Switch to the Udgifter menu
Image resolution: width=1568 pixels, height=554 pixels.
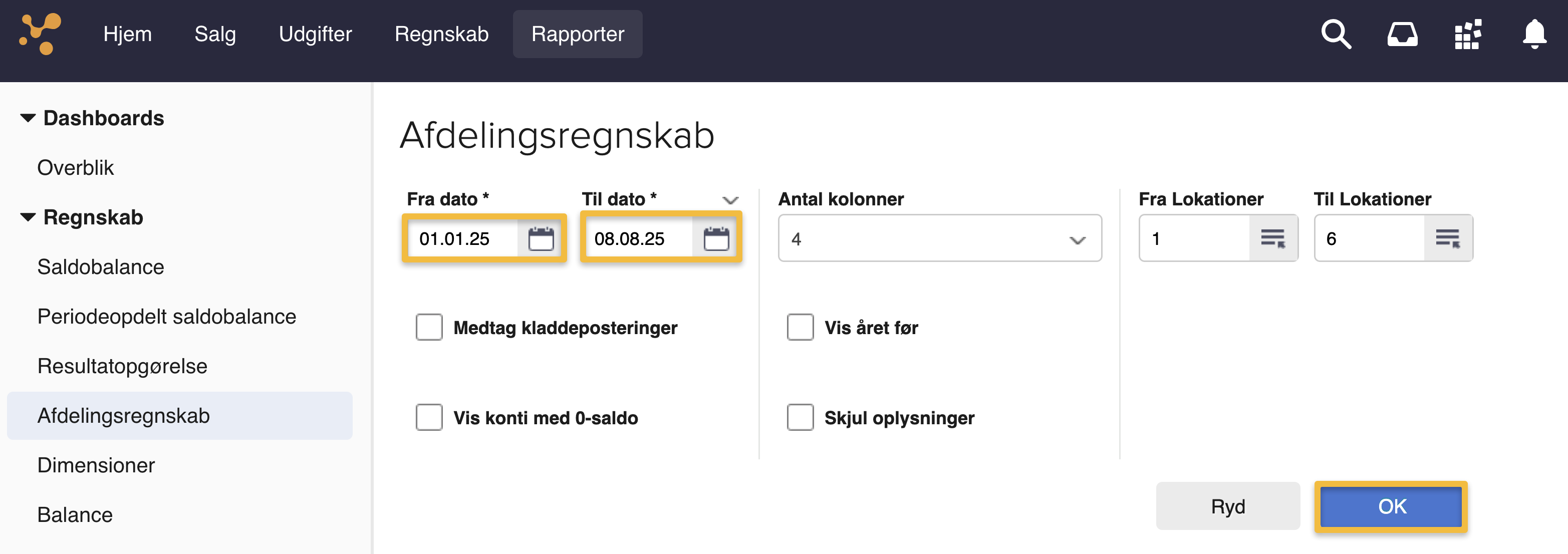pyautogui.click(x=315, y=34)
